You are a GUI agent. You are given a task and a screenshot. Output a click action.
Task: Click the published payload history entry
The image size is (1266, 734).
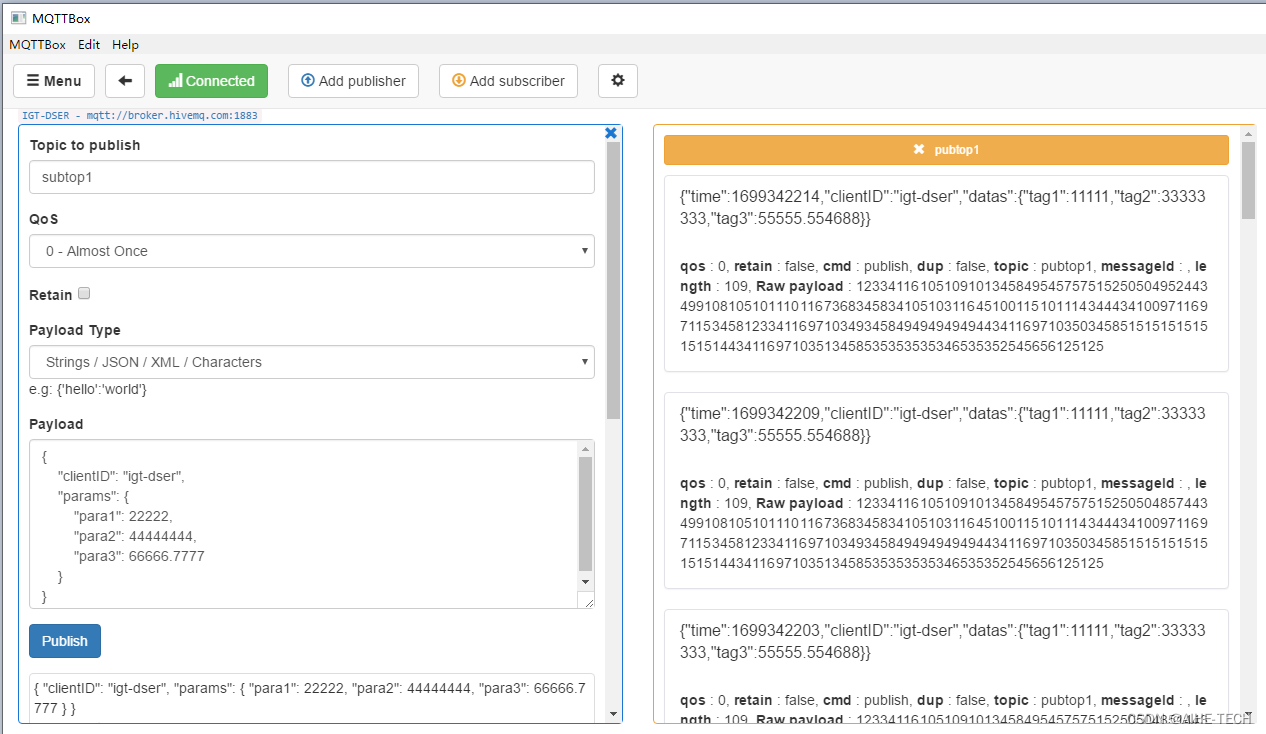point(312,698)
